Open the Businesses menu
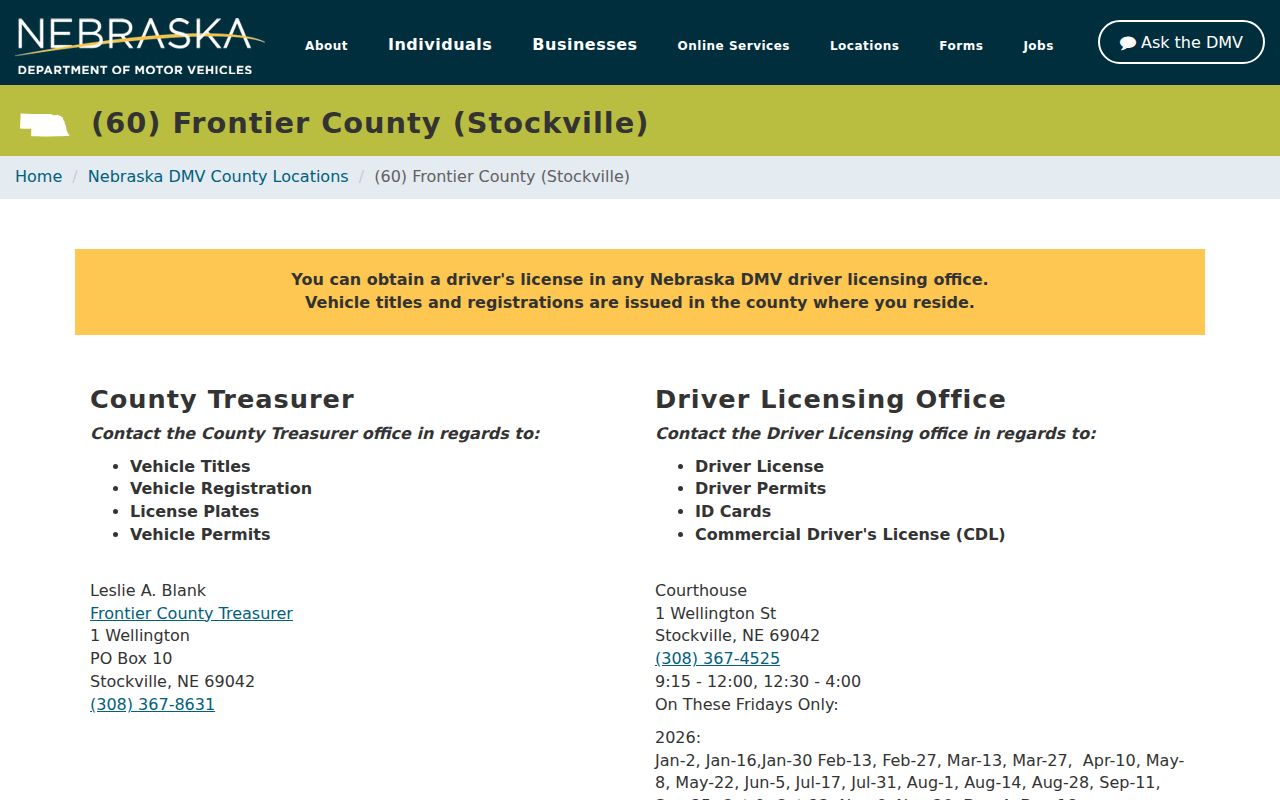Viewport: 1280px width, 800px height. point(585,45)
